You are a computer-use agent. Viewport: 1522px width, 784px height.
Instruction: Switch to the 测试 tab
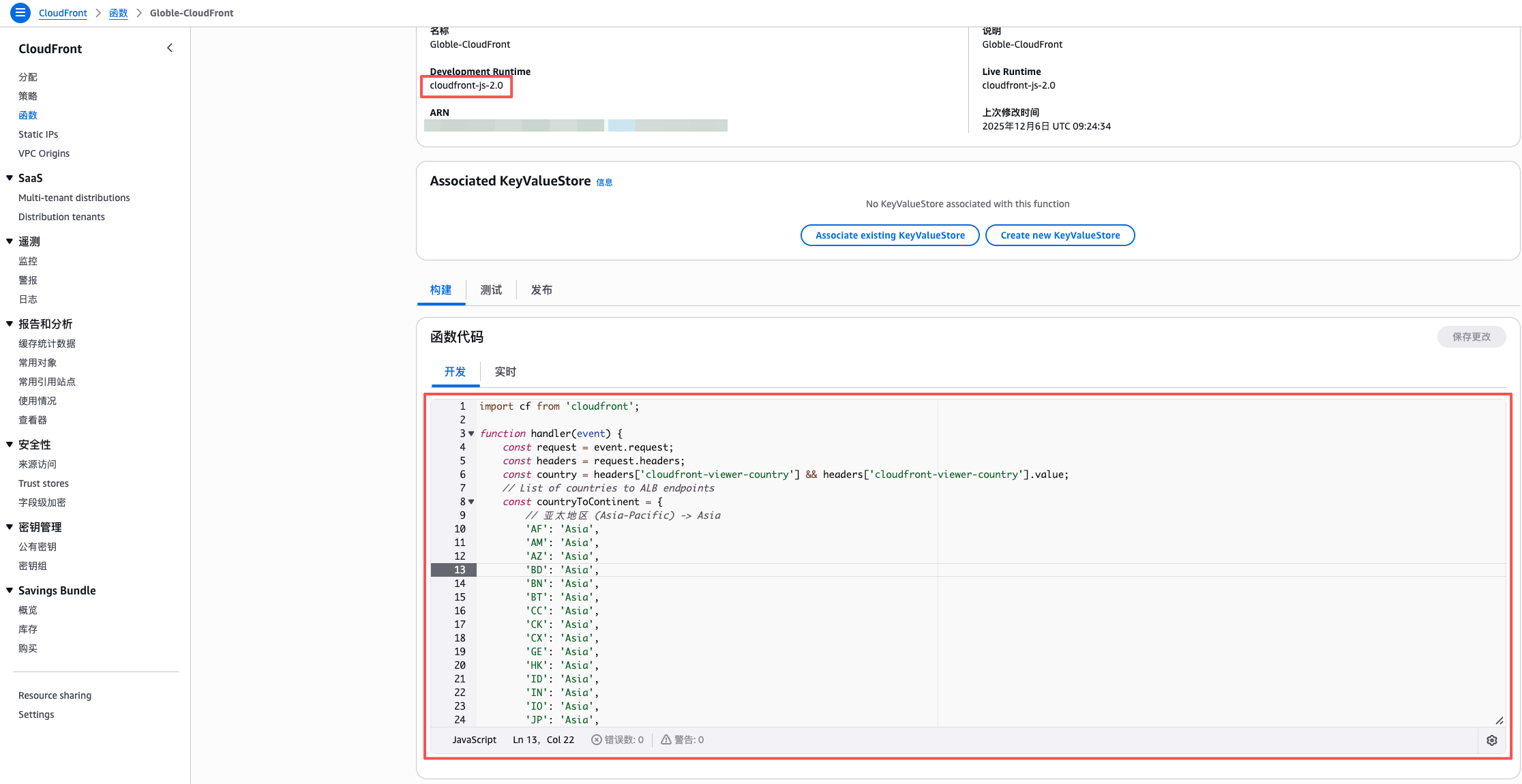click(491, 290)
